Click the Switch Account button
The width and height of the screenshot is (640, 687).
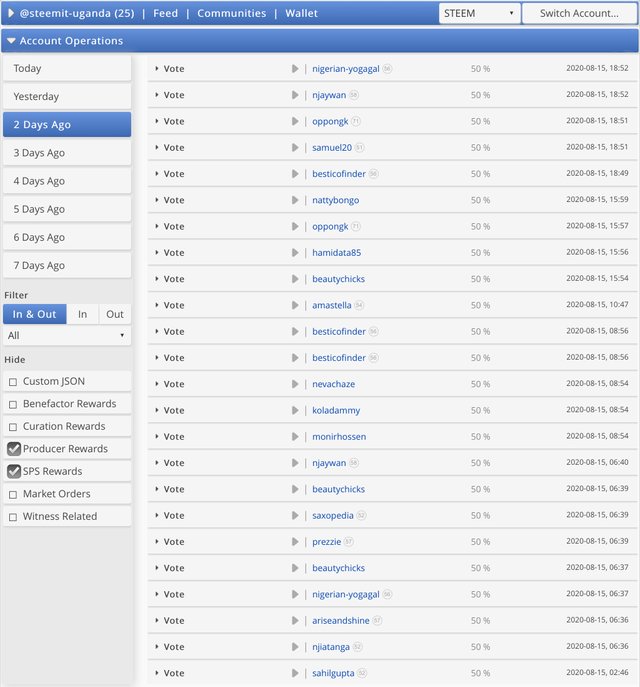580,13
